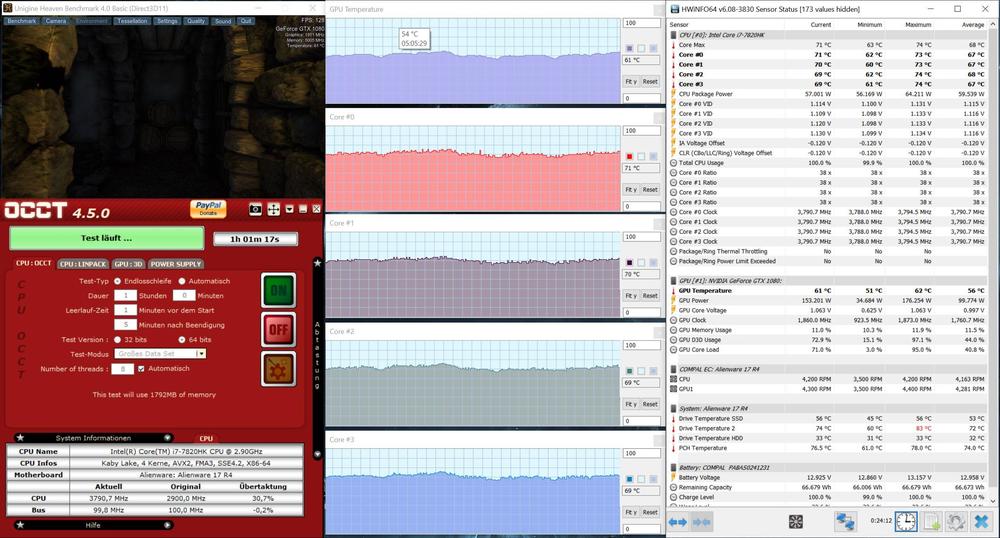Select the 32 bits test version
Screen dimensions: 1000x538
point(119,339)
